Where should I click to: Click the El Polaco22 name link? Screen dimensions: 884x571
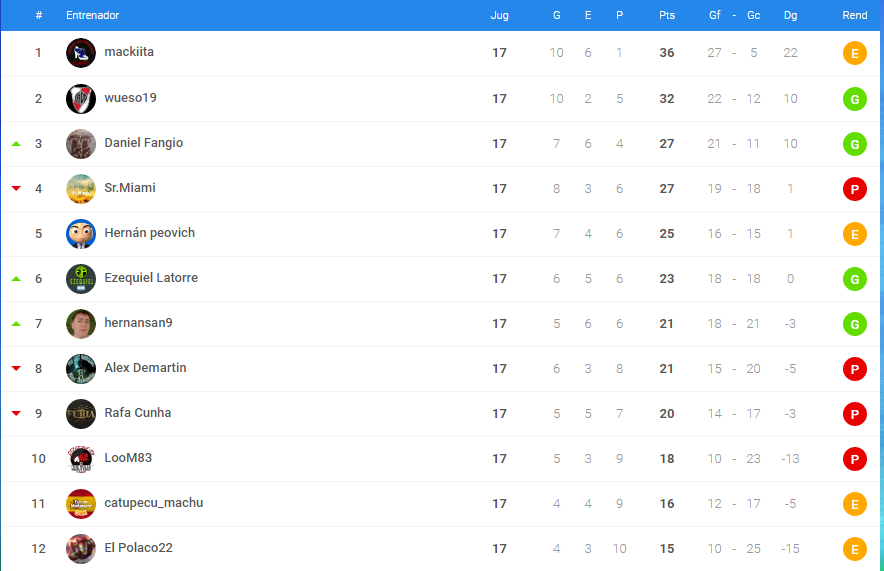pyautogui.click(x=139, y=548)
